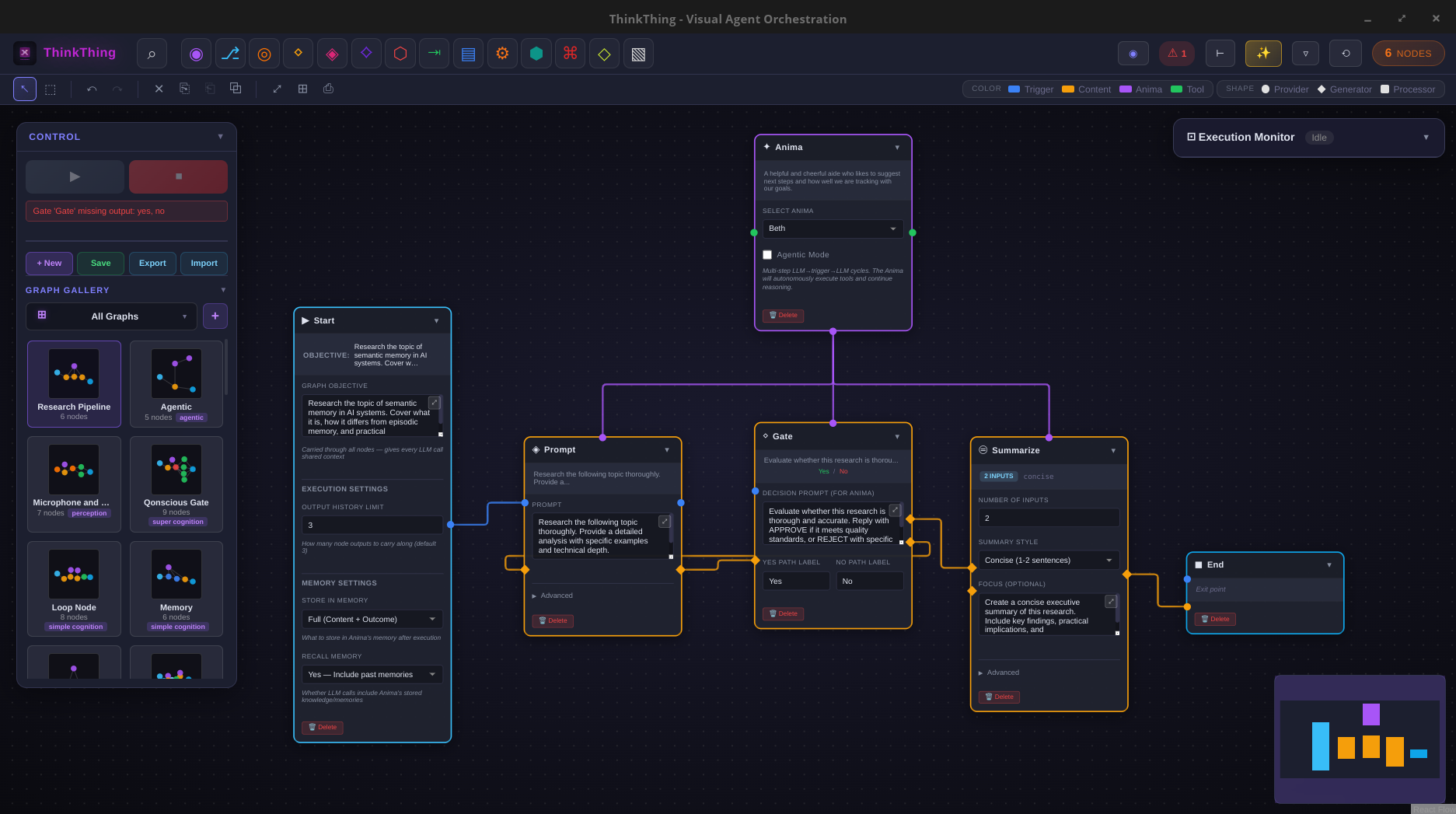Screen dimensions: 1456x814
Task: Open the downward triangle toolbar dropdown
Action: pos(1305,54)
